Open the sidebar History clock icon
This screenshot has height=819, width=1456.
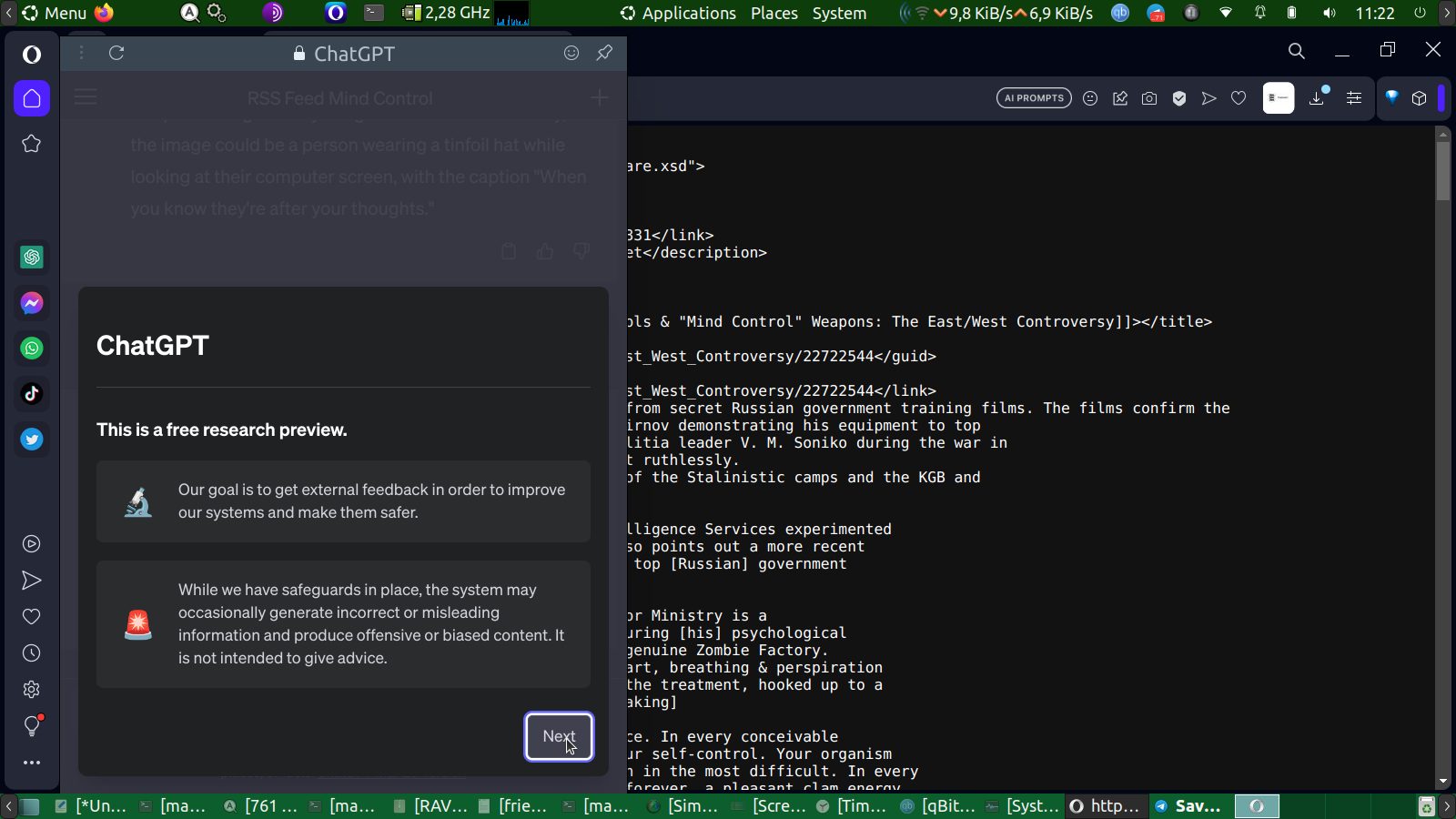point(32,653)
